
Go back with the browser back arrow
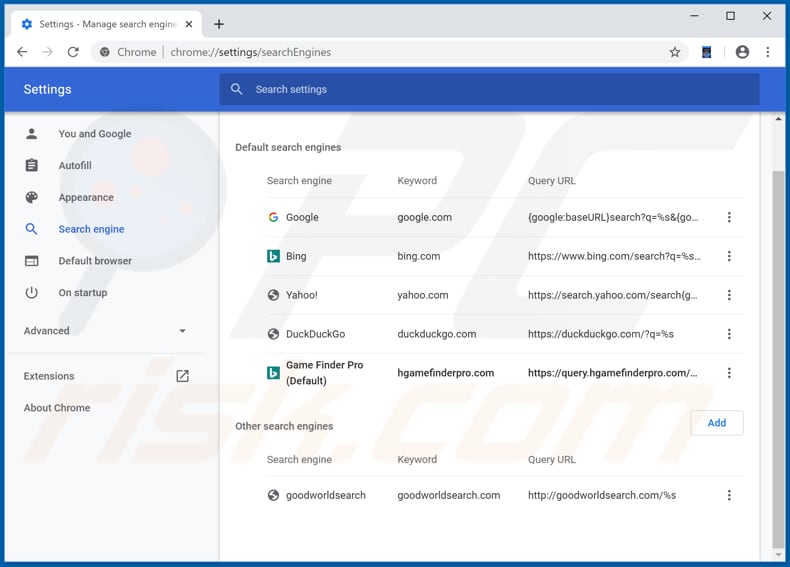coord(22,52)
